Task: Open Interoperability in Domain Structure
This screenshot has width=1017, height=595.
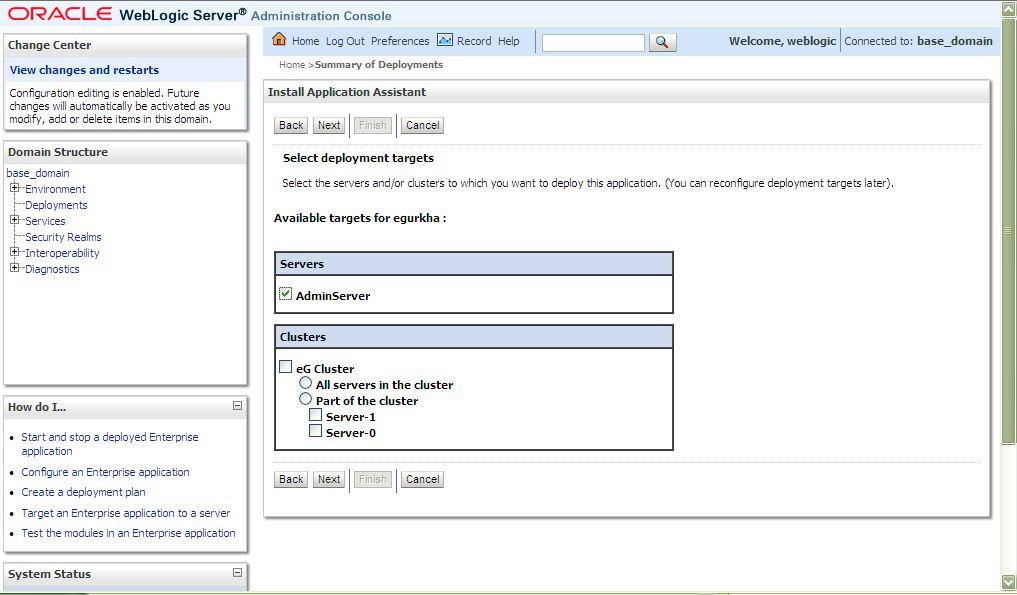Action: 62,253
